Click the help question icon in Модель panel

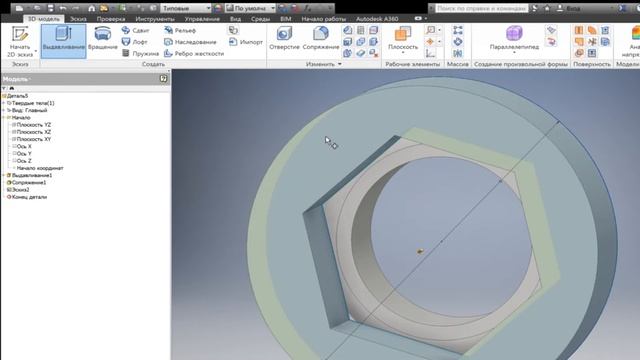164,79
